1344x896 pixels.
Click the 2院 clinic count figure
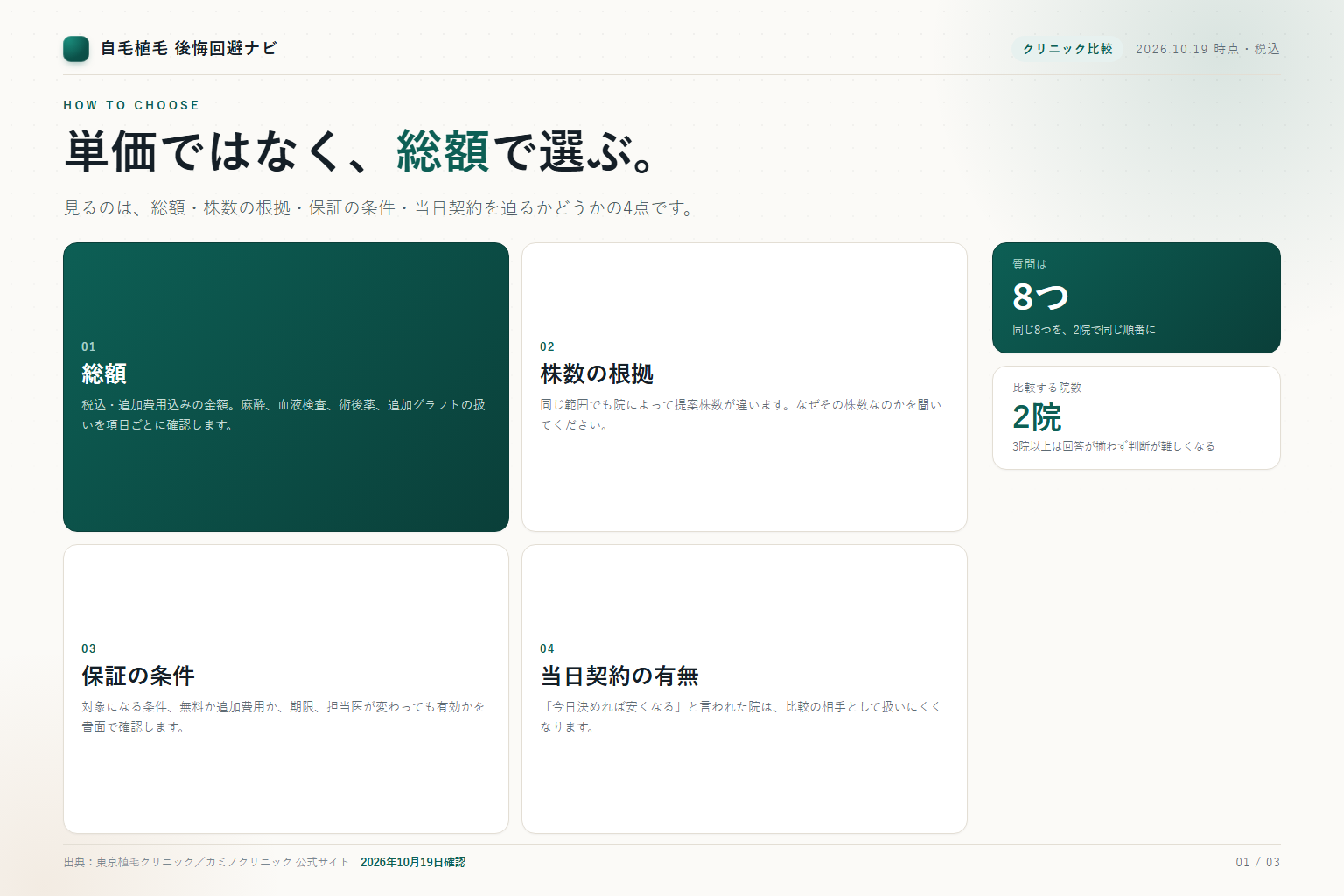pos(1037,418)
